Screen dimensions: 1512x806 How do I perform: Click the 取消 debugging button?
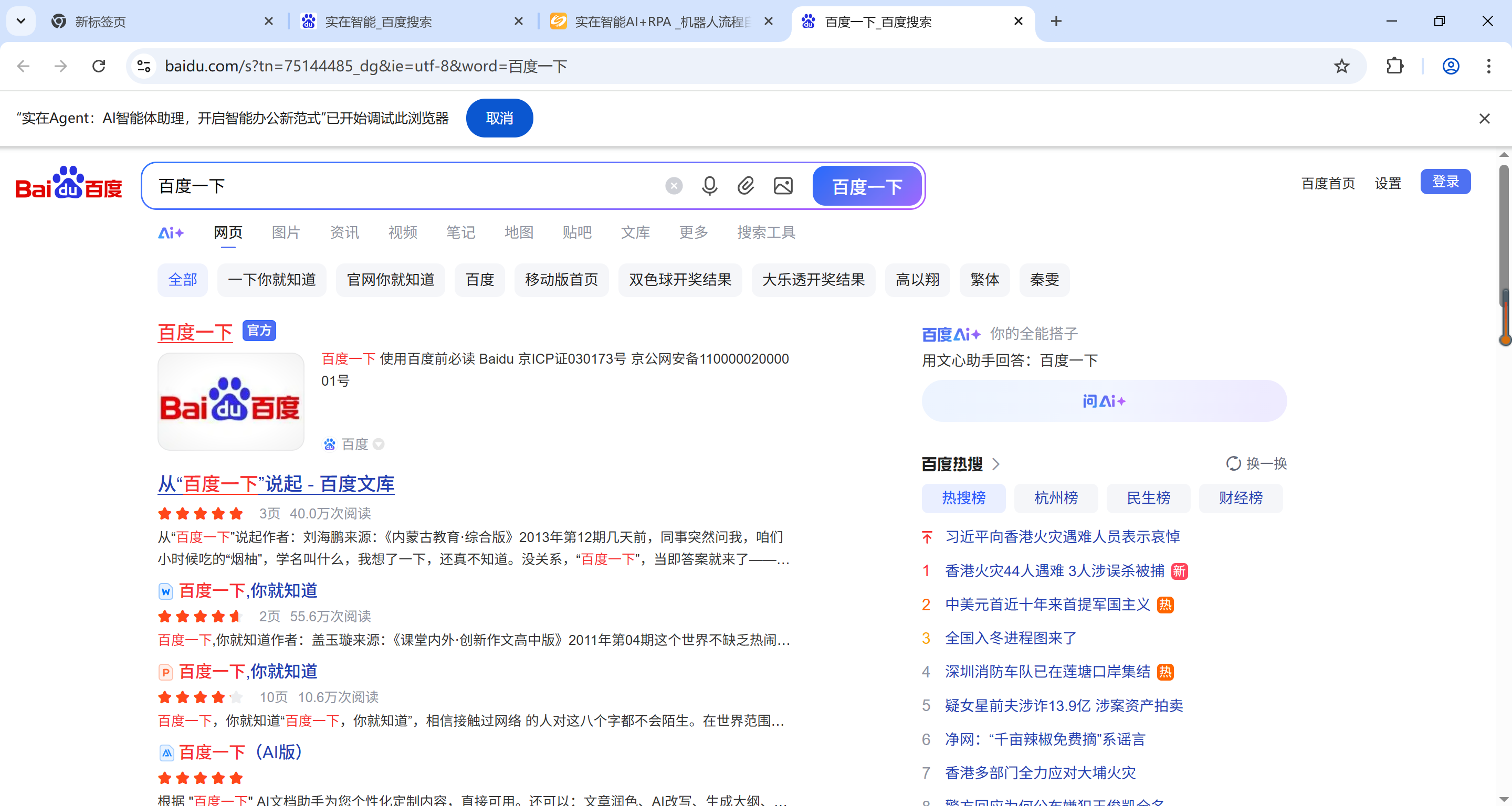point(499,119)
